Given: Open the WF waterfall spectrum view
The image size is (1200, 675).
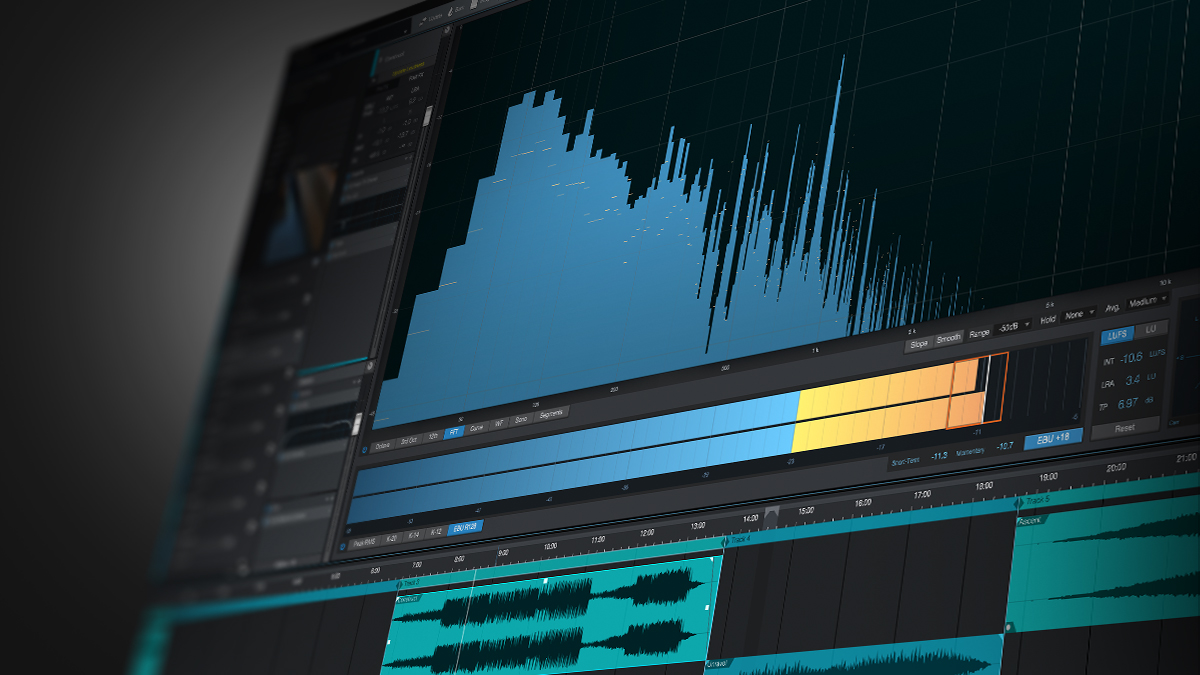Looking at the screenshot, I should tap(500, 424).
